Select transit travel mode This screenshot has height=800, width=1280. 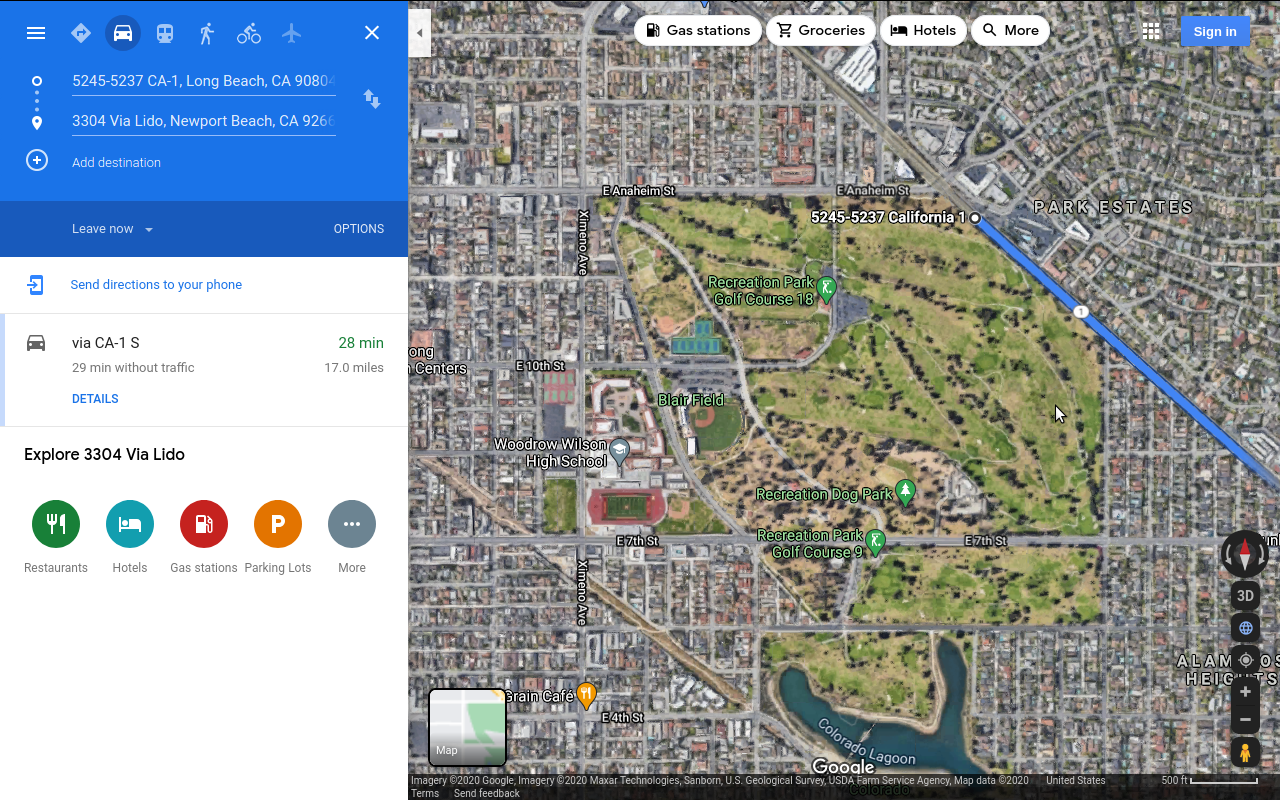165,33
